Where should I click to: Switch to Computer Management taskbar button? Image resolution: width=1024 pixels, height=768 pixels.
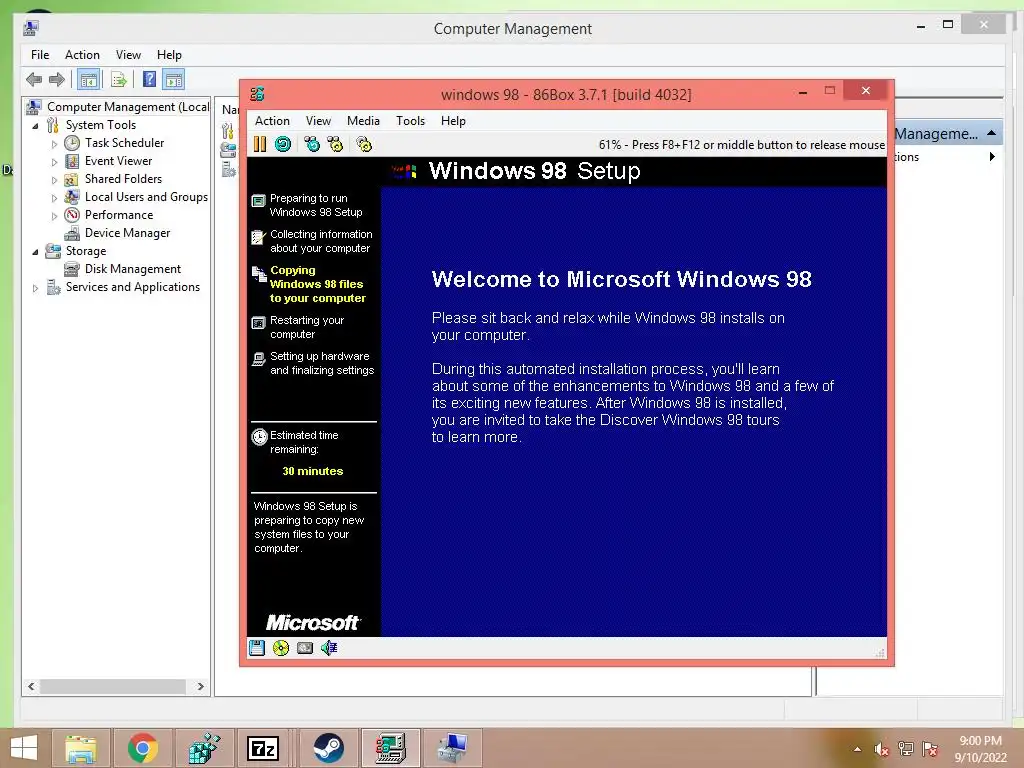click(x=453, y=748)
